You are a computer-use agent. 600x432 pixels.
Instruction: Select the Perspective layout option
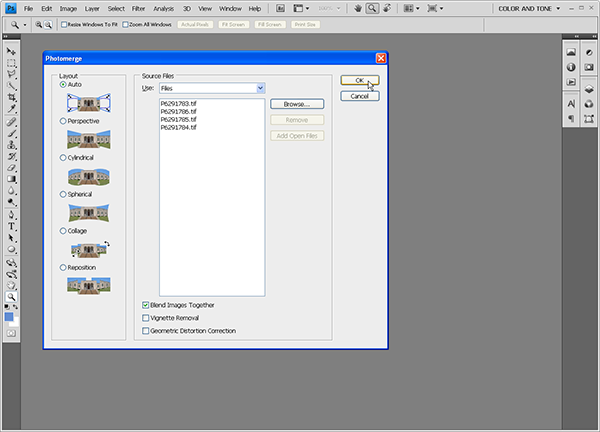pos(63,121)
